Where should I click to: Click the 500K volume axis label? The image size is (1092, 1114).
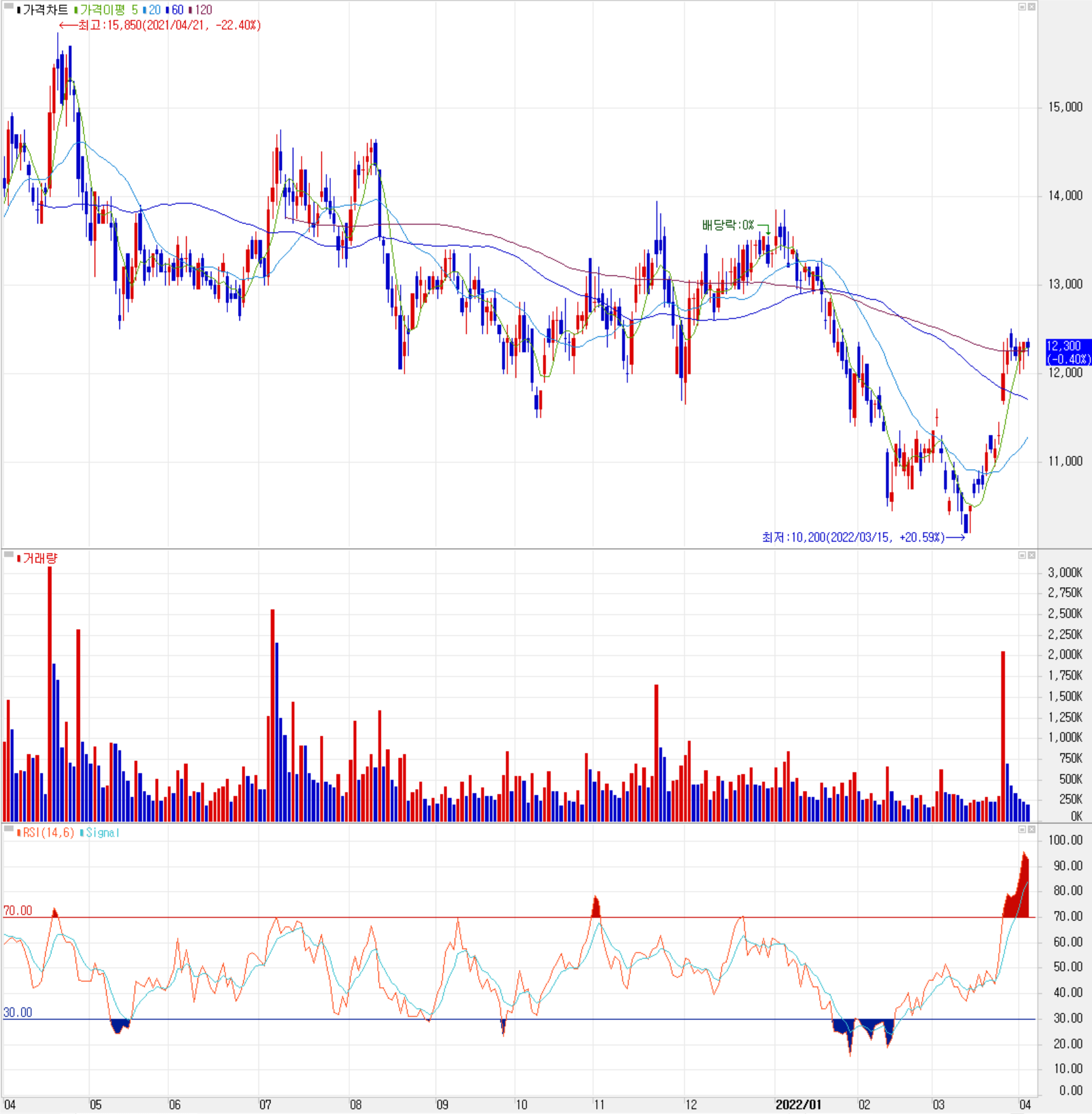click(x=1070, y=779)
